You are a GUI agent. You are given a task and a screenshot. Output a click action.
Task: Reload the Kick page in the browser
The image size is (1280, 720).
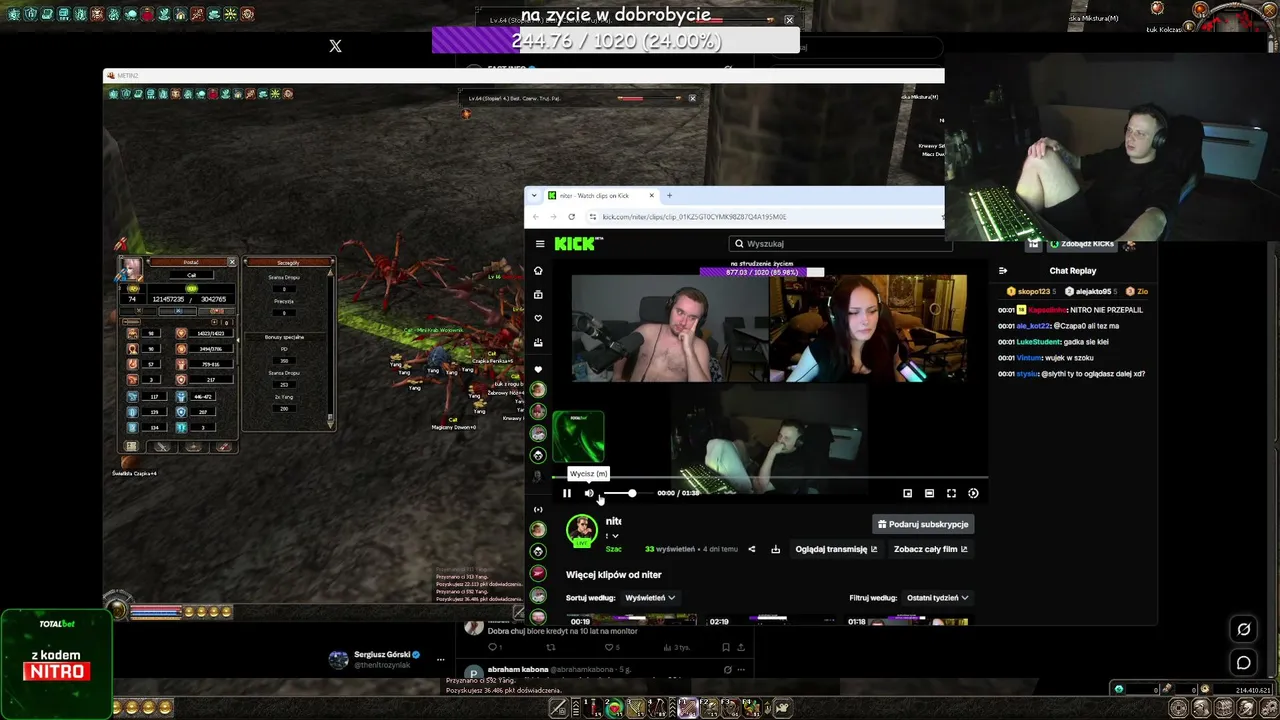tap(571, 217)
